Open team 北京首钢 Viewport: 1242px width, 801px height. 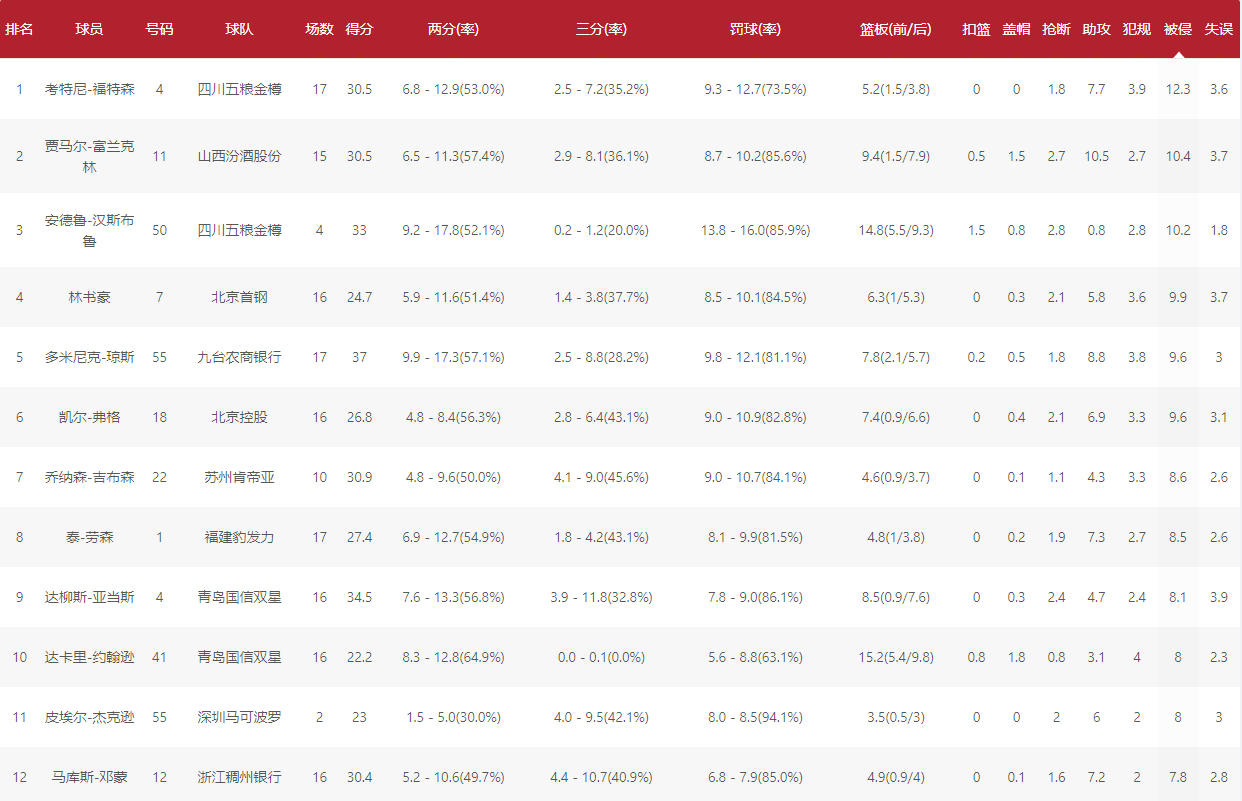239,297
